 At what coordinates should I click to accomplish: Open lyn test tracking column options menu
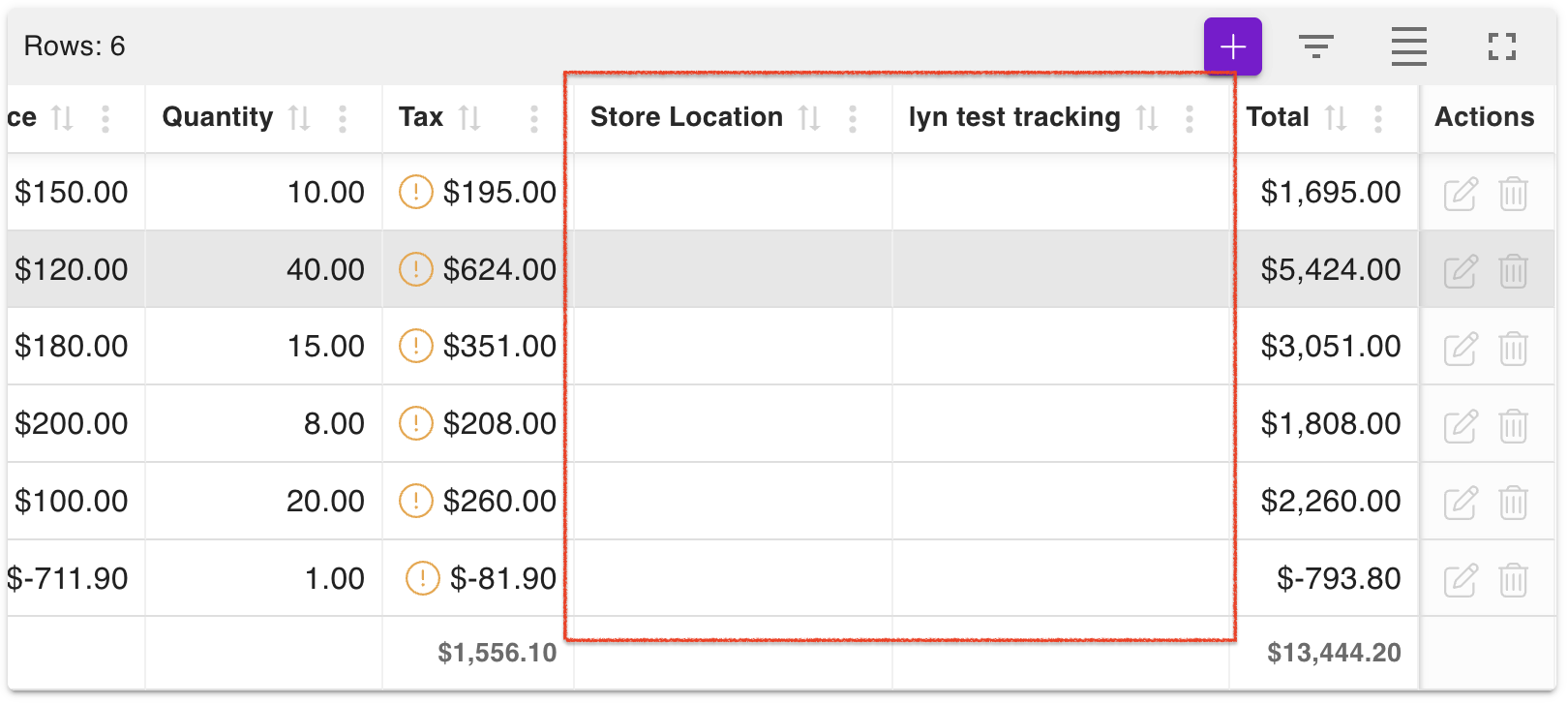coord(1190,118)
